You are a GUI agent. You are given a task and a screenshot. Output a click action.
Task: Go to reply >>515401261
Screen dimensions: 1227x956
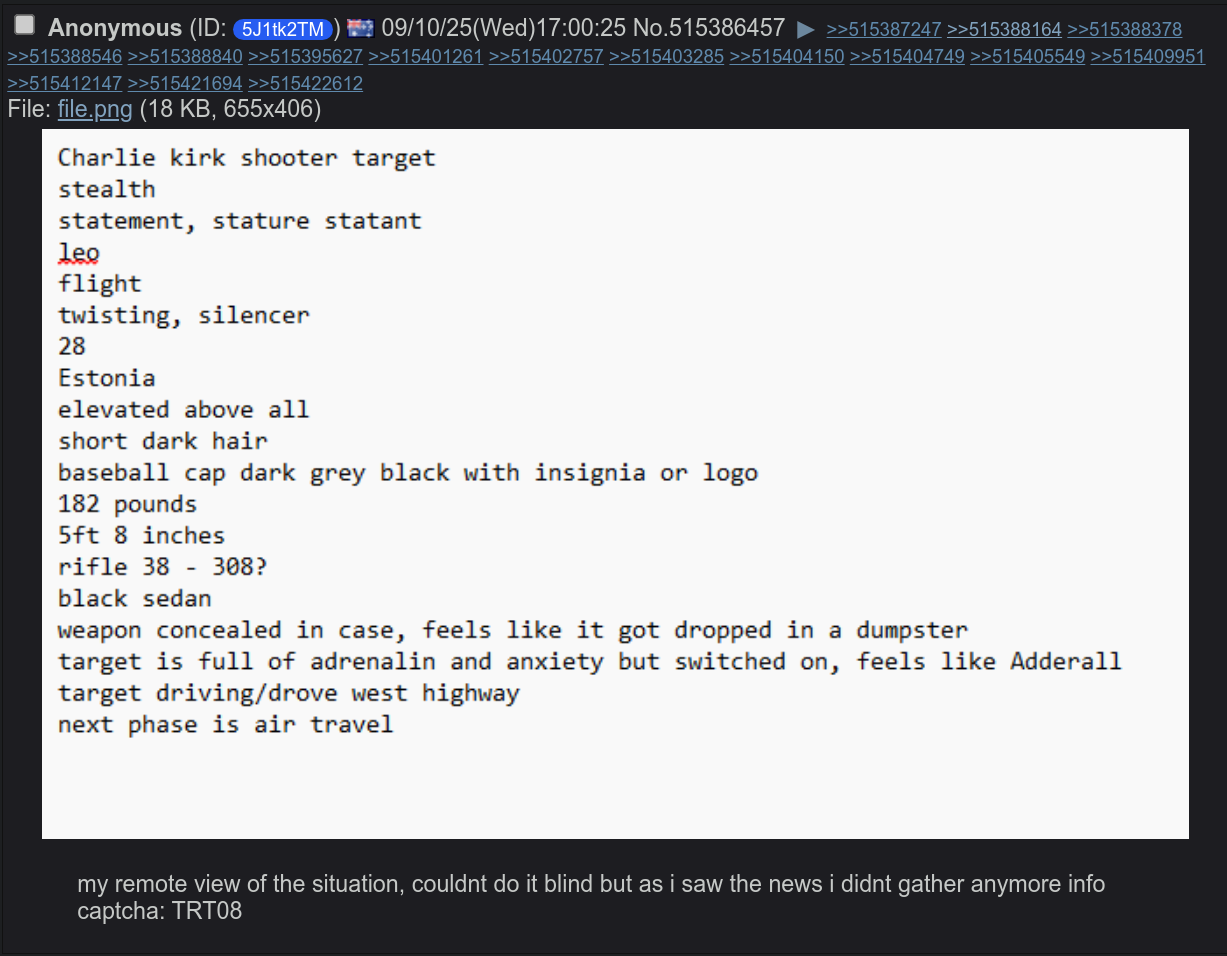pyautogui.click(x=426, y=57)
